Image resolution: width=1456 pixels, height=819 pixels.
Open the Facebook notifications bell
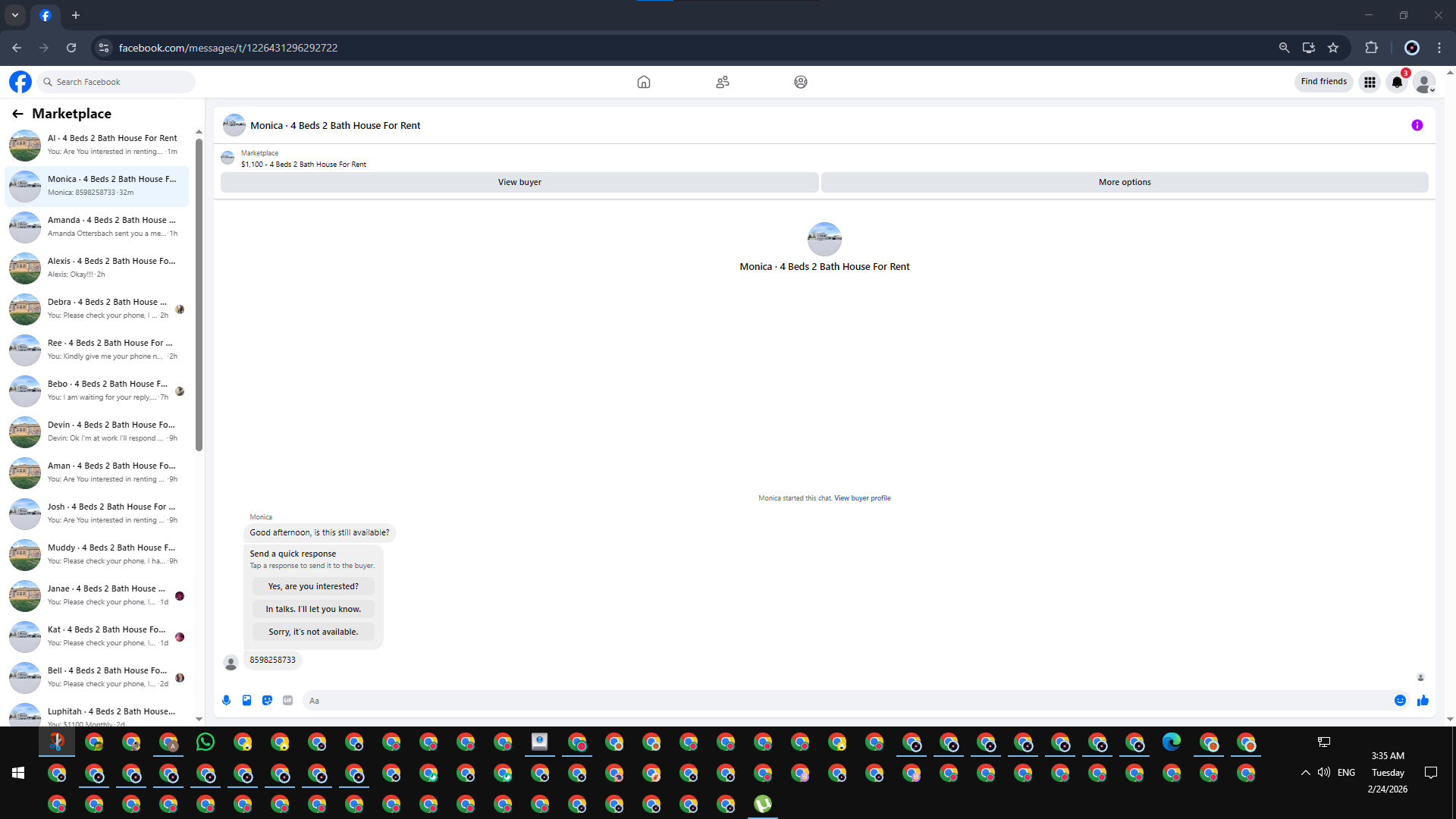click(x=1397, y=82)
